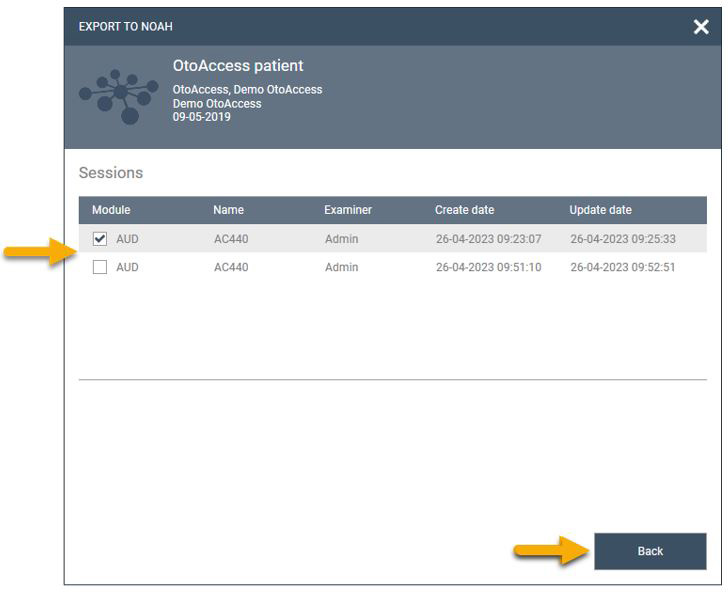
Task: Click AC440 name in the unchecked row
Action: click(x=231, y=267)
